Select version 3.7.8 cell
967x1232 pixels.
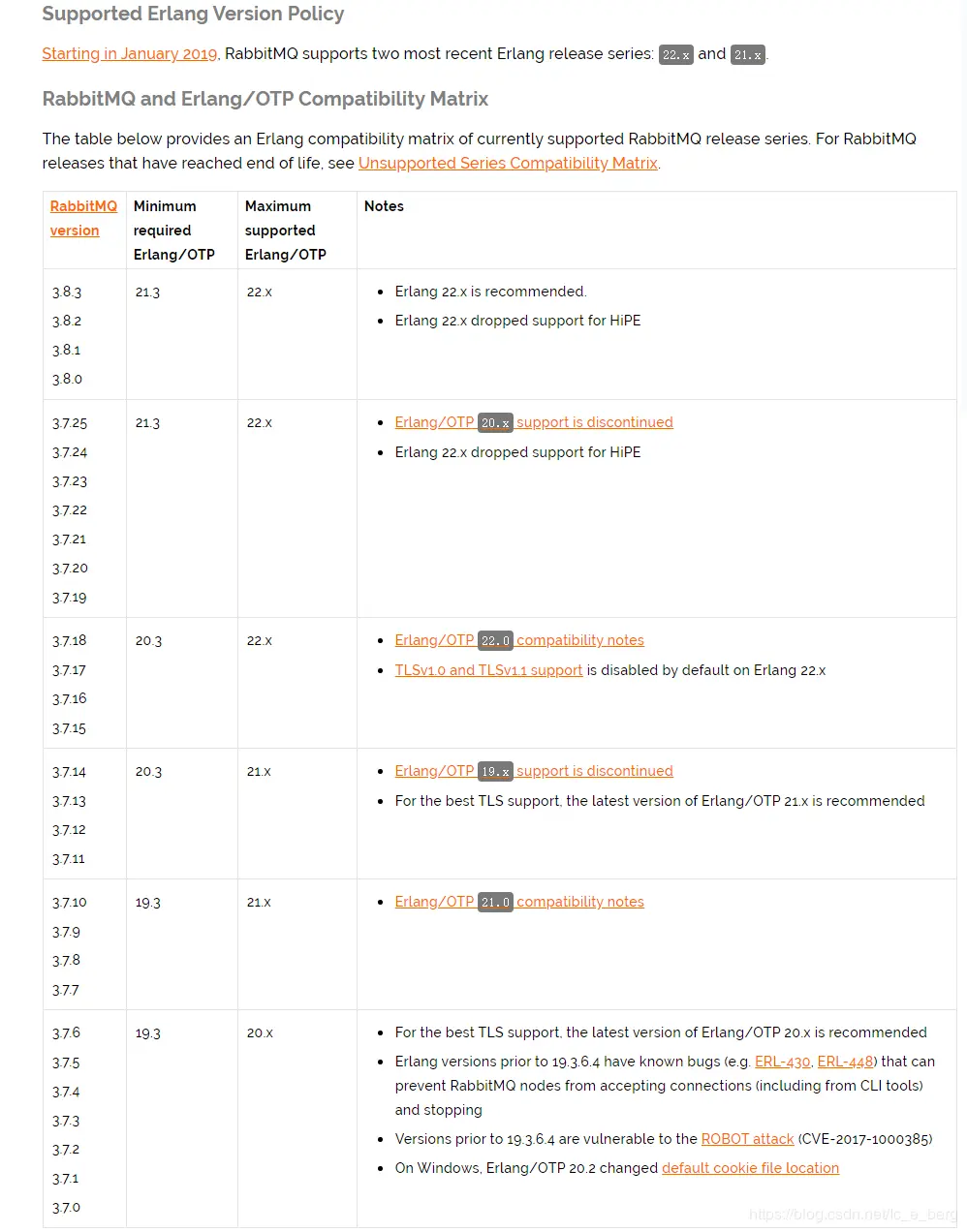click(67, 960)
